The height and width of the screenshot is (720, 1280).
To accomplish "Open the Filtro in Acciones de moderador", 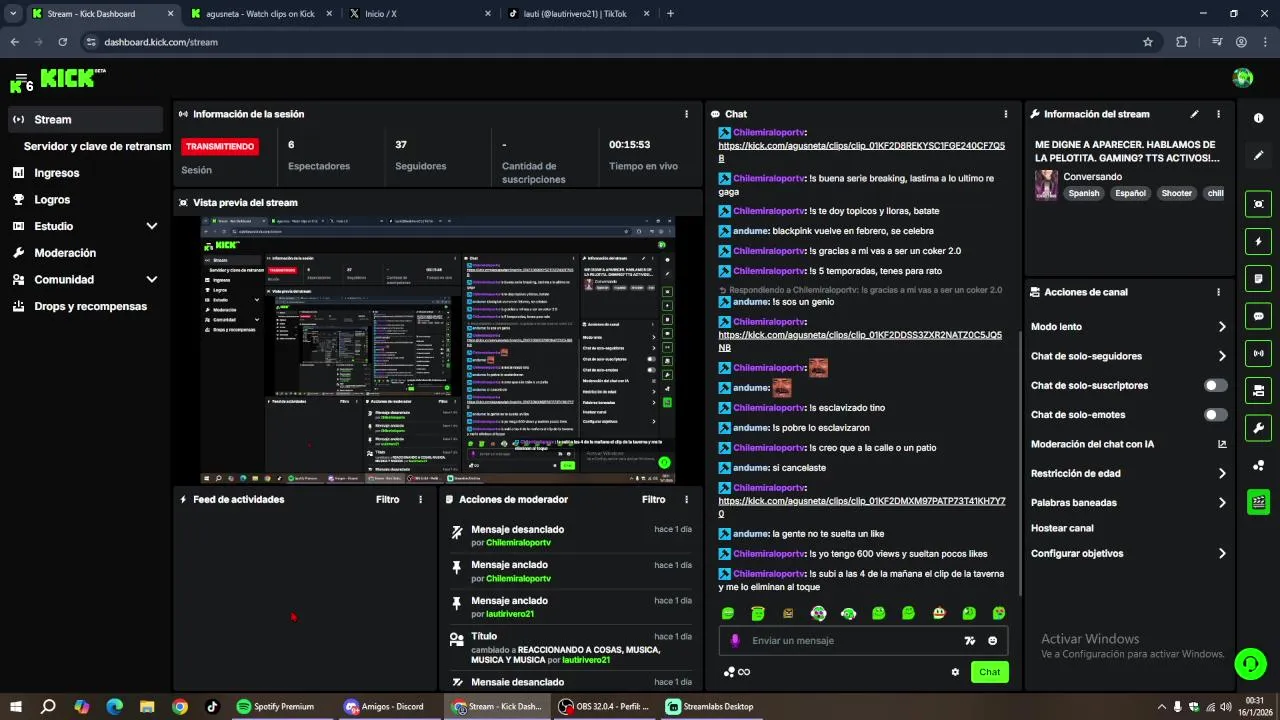I will [653, 499].
